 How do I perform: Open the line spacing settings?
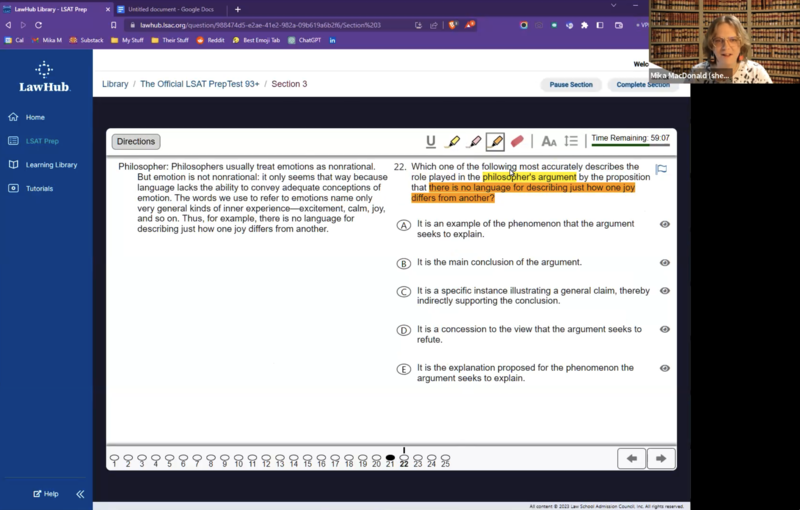point(571,142)
